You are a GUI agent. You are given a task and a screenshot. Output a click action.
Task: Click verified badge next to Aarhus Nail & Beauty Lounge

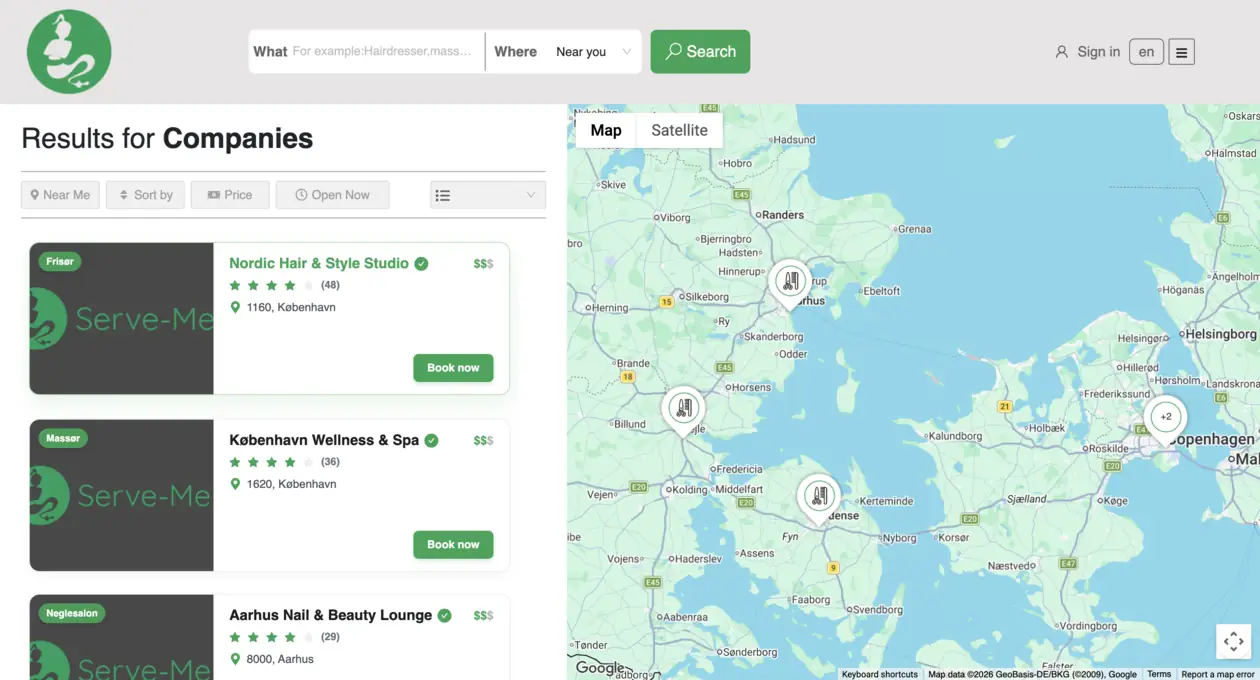(445, 615)
